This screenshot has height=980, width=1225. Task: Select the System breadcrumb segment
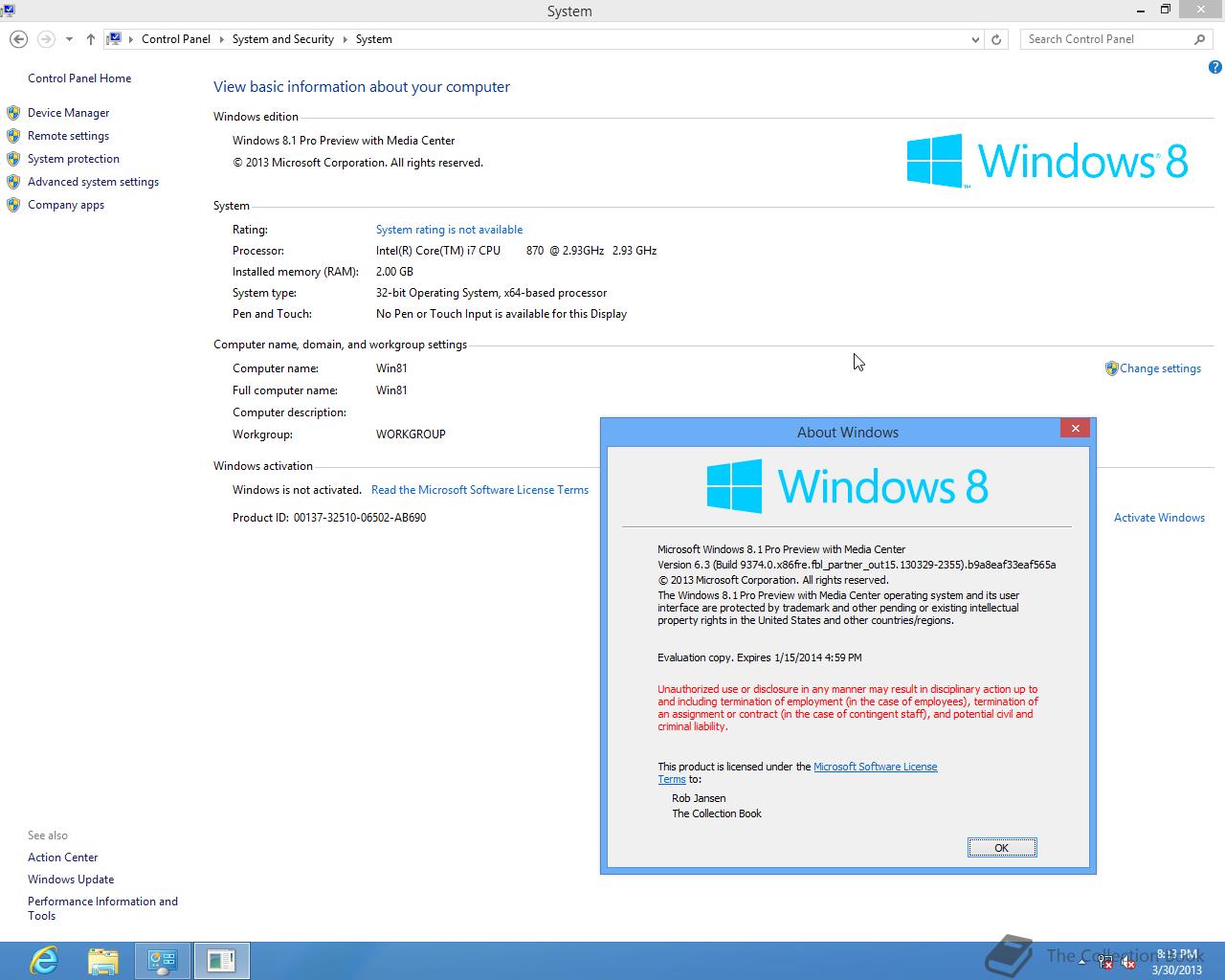click(374, 39)
